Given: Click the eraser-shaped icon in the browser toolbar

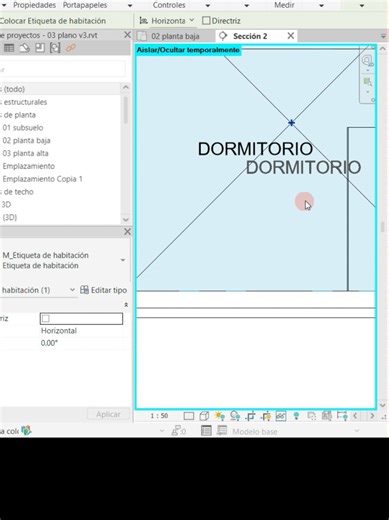Looking at the screenshot, I should (x=24, y=48).
